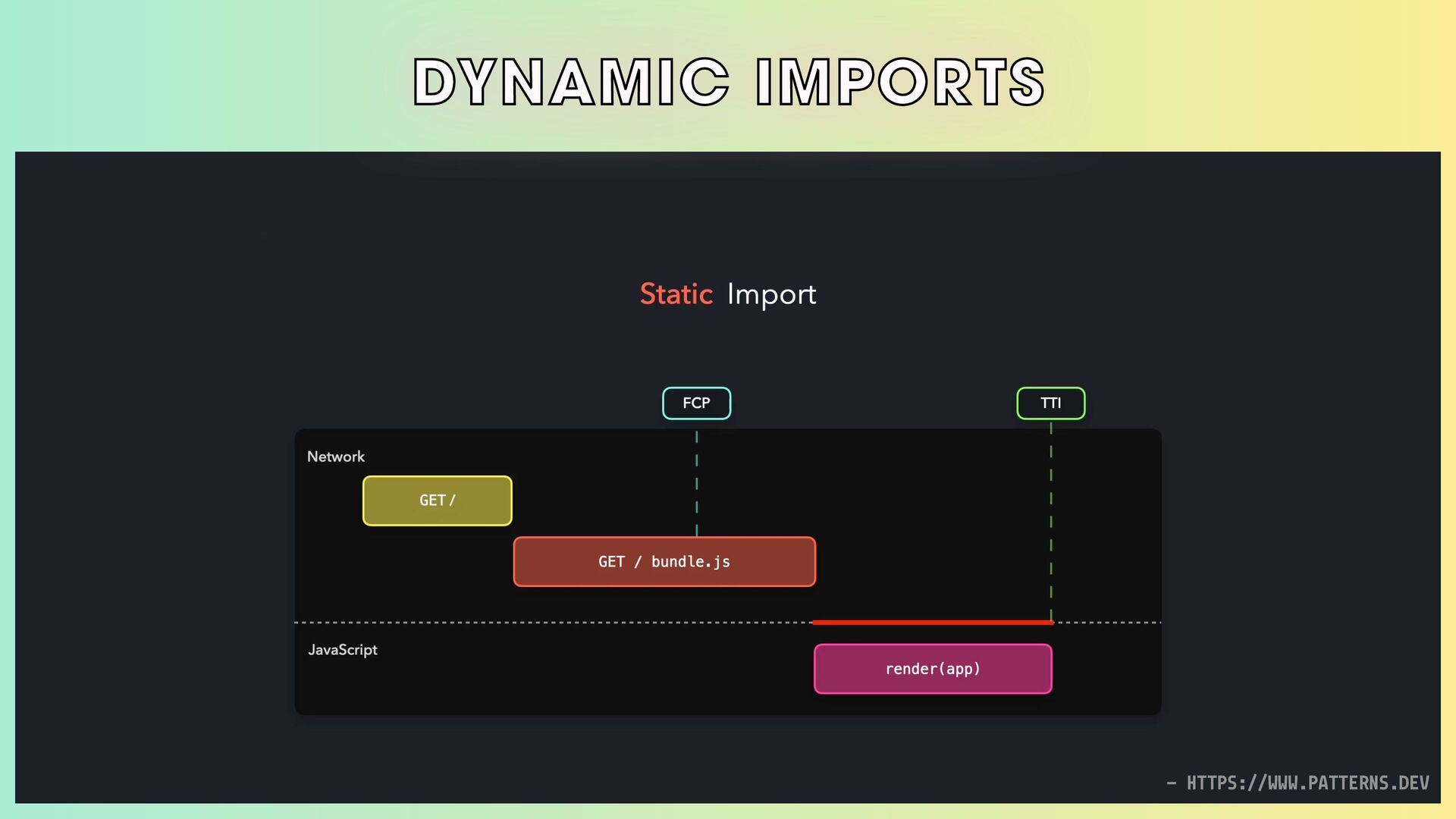This screenshot has height=819, width=1456.
Task: Click the word DYNAMIC in the title
Action: tap(571, 82)
